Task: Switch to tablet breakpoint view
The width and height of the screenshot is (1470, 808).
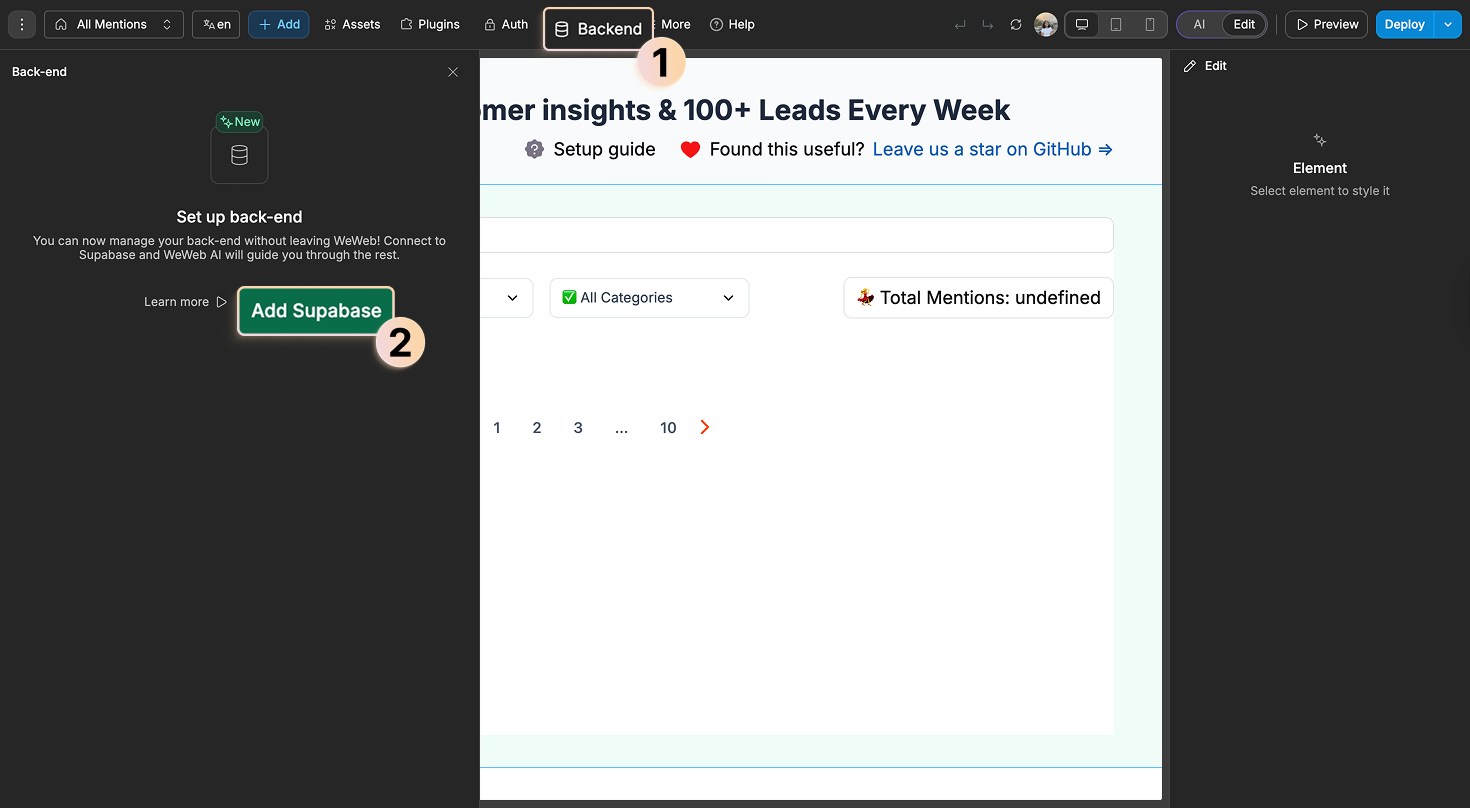Action: [x=1115, y=23]
